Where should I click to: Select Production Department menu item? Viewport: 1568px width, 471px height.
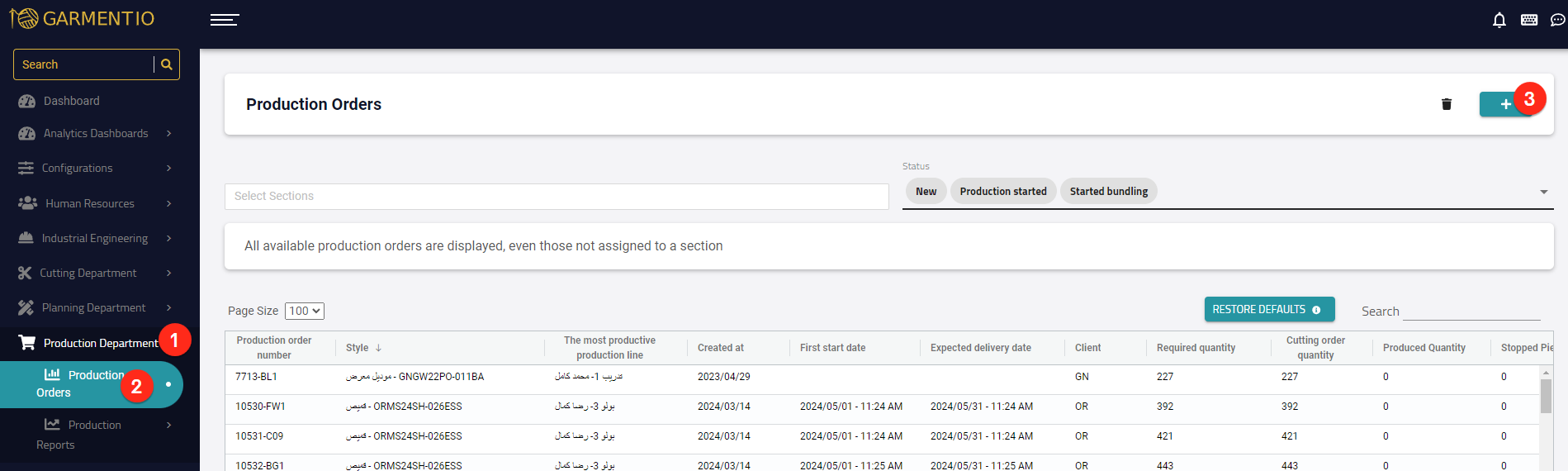point(101,343)
